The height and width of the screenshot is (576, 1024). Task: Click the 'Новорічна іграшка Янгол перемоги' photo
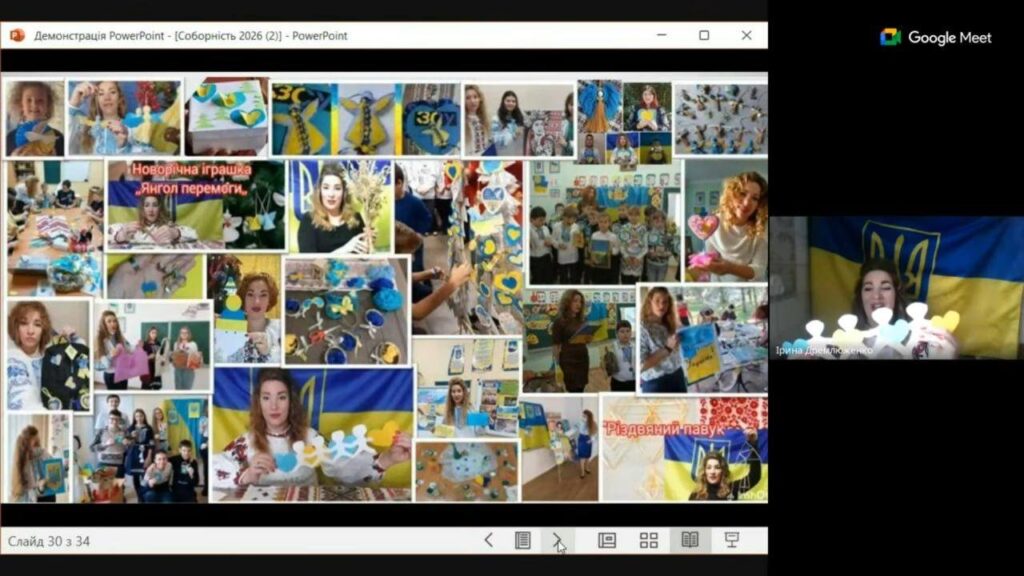[x=196, y=205]
